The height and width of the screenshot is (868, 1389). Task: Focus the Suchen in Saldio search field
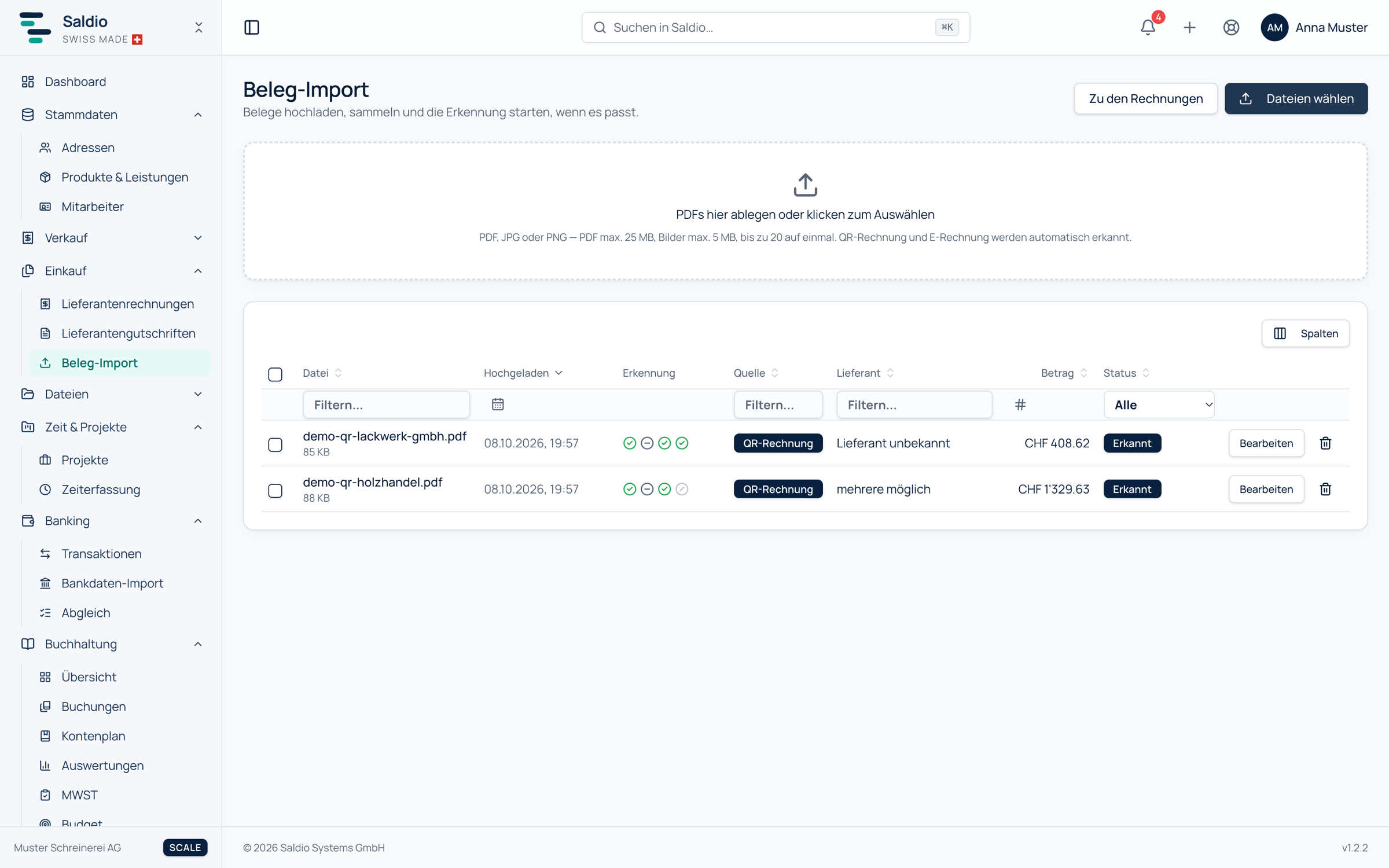tap(776, 27)
